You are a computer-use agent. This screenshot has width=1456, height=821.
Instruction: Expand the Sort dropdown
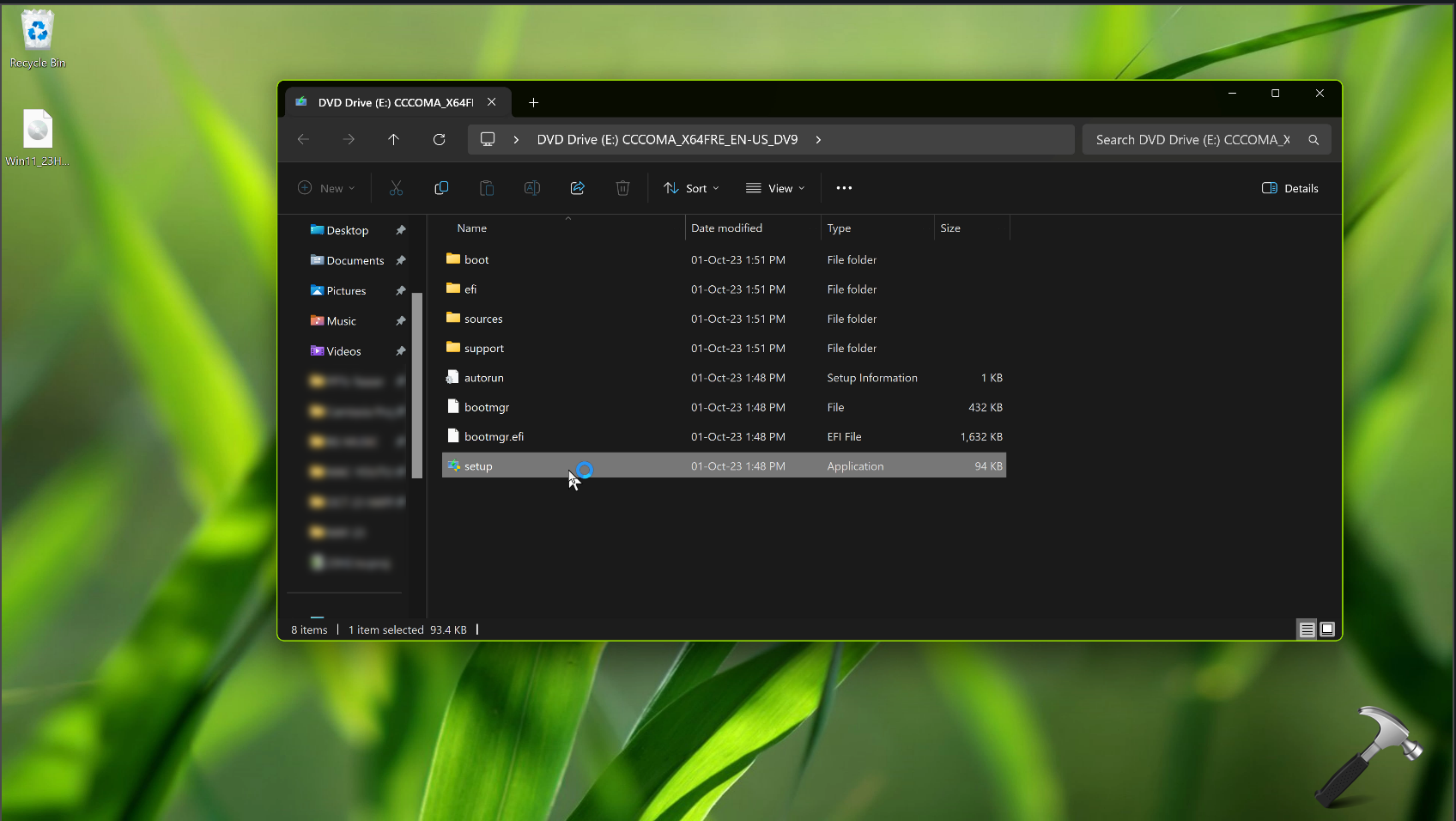tap(691, 188)
